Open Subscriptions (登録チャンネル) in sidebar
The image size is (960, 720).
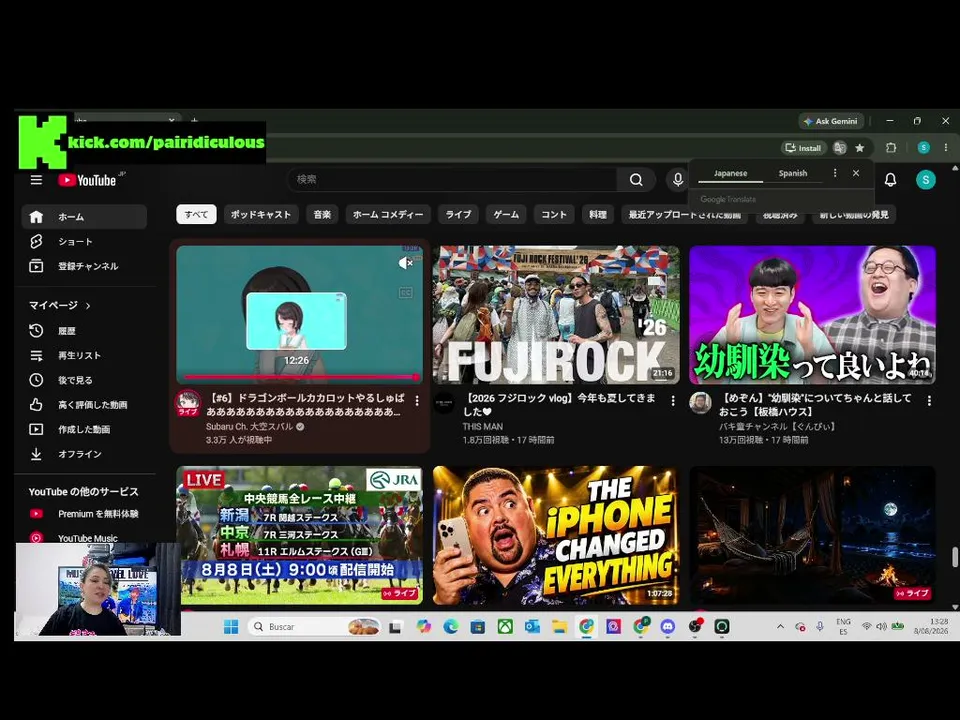coord(84,266)
